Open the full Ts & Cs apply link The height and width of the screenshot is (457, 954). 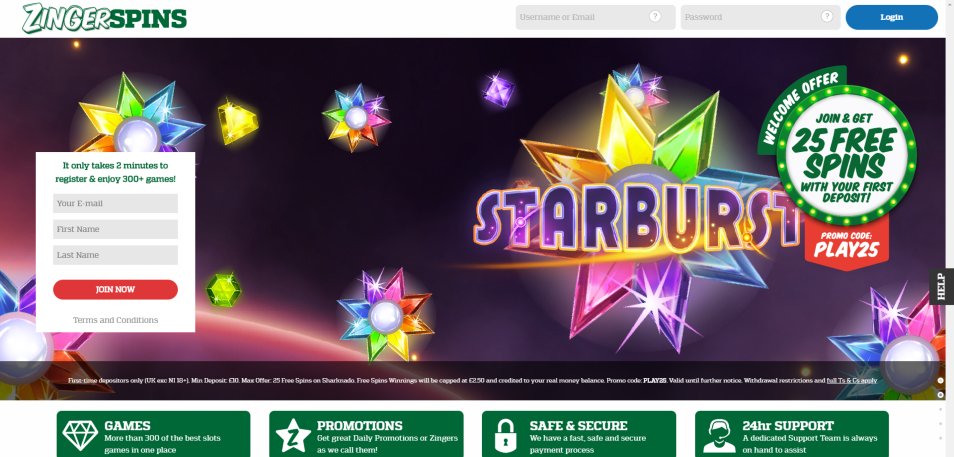point(852,380)
